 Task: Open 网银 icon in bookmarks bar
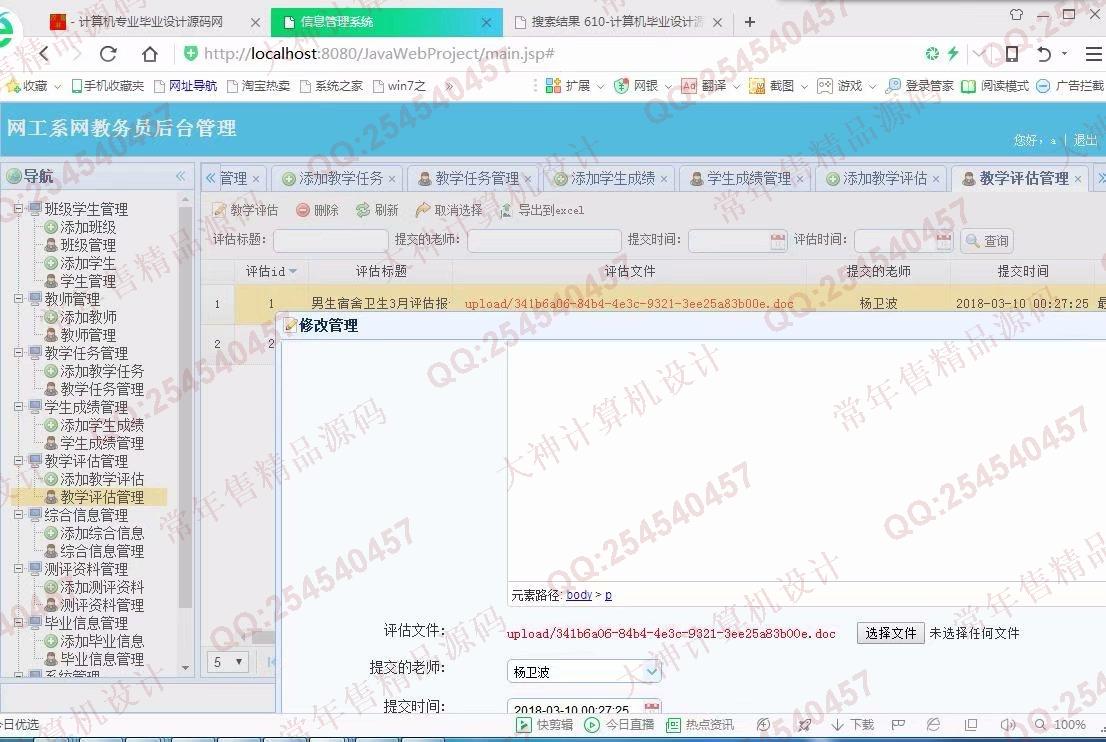[621, 86]
